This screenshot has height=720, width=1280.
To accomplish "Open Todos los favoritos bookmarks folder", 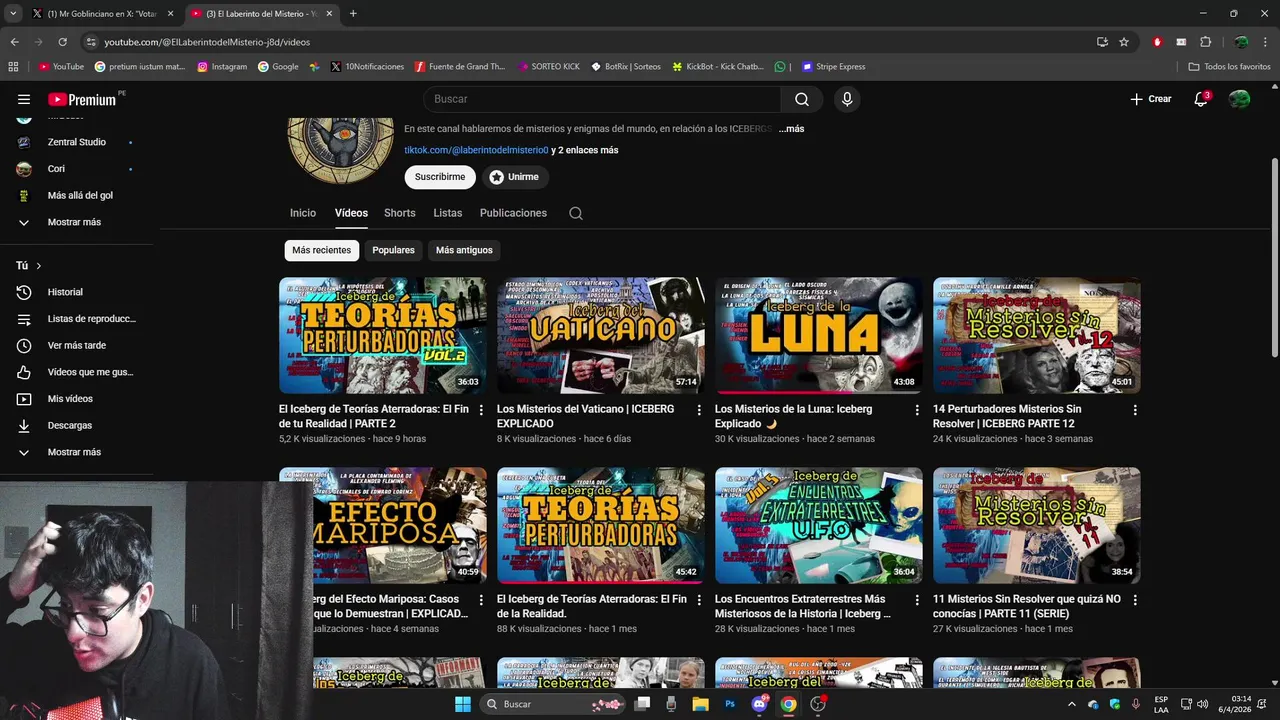I will pos(1229,67).
